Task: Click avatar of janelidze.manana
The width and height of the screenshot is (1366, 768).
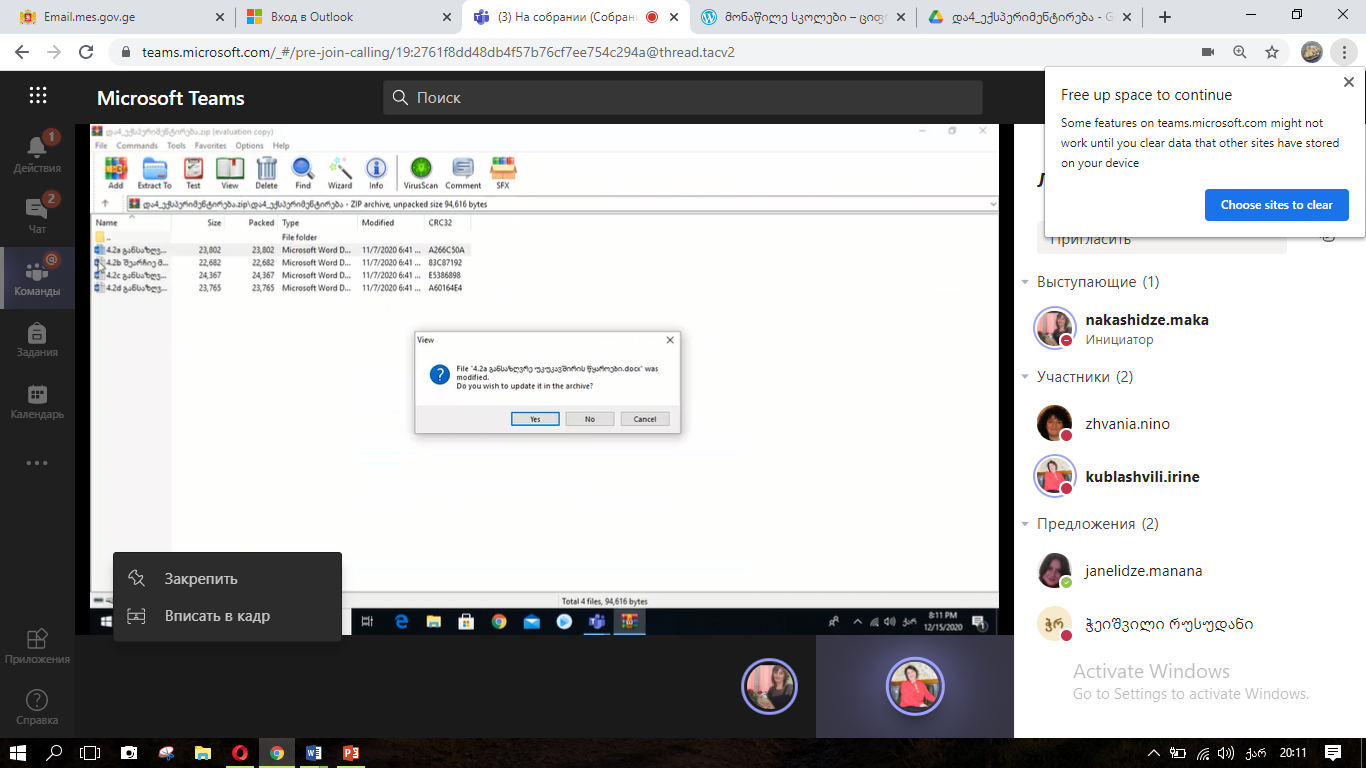Action: [1054, 570]
